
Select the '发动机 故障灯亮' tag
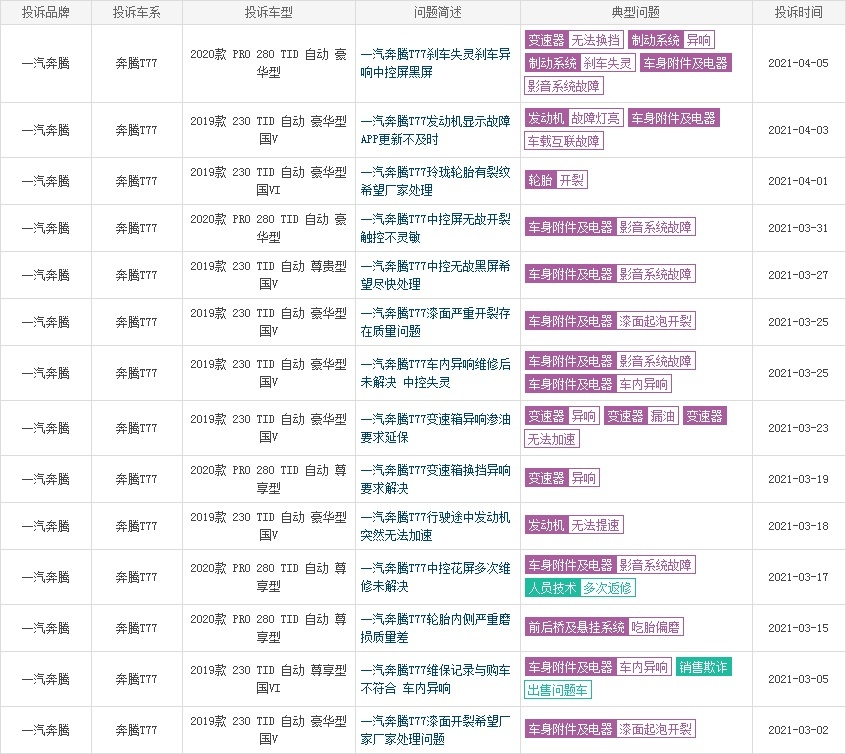click(x=574, y=118)
